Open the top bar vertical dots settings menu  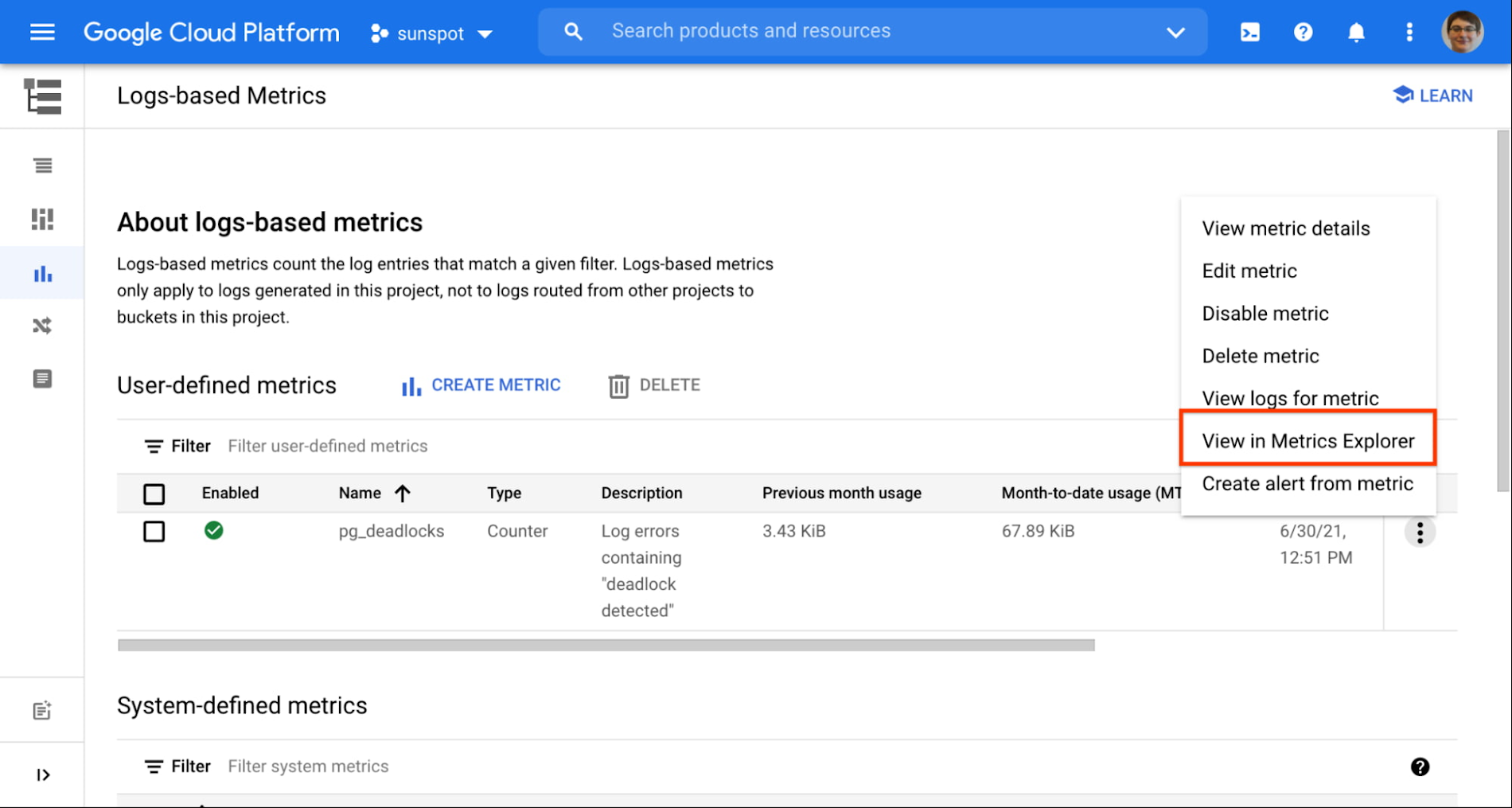tap(1409, 32)
